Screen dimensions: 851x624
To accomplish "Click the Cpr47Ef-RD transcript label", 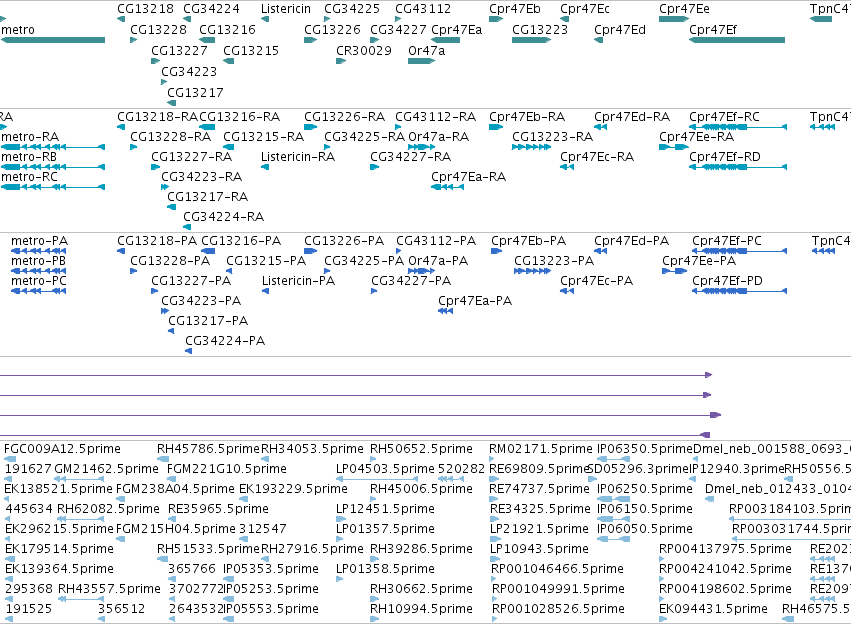I will [725, 157].
